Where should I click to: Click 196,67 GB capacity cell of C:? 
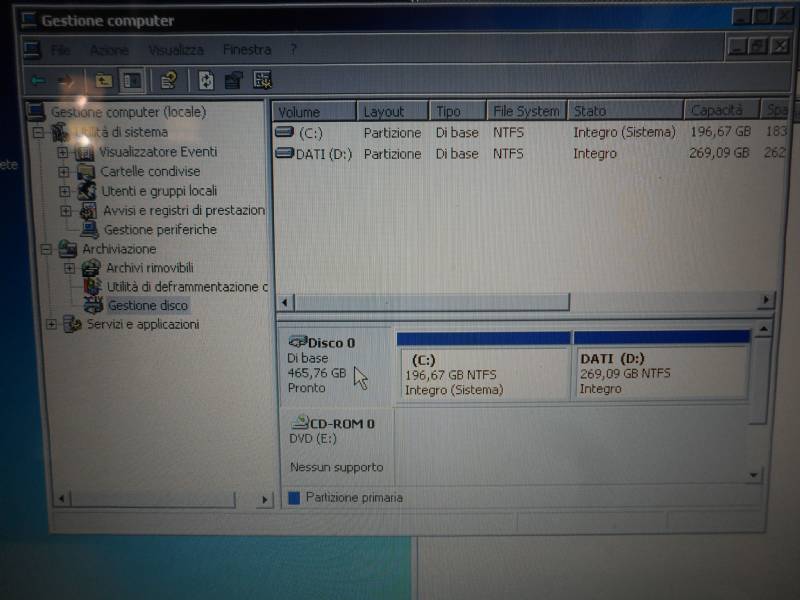720,132
